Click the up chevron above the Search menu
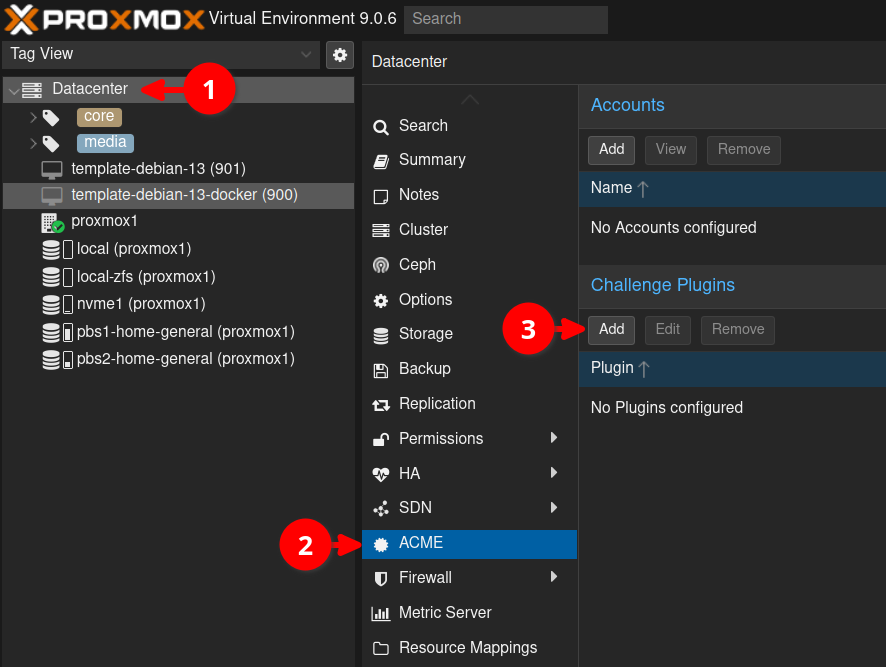886x667 pixels. (470, 100)
